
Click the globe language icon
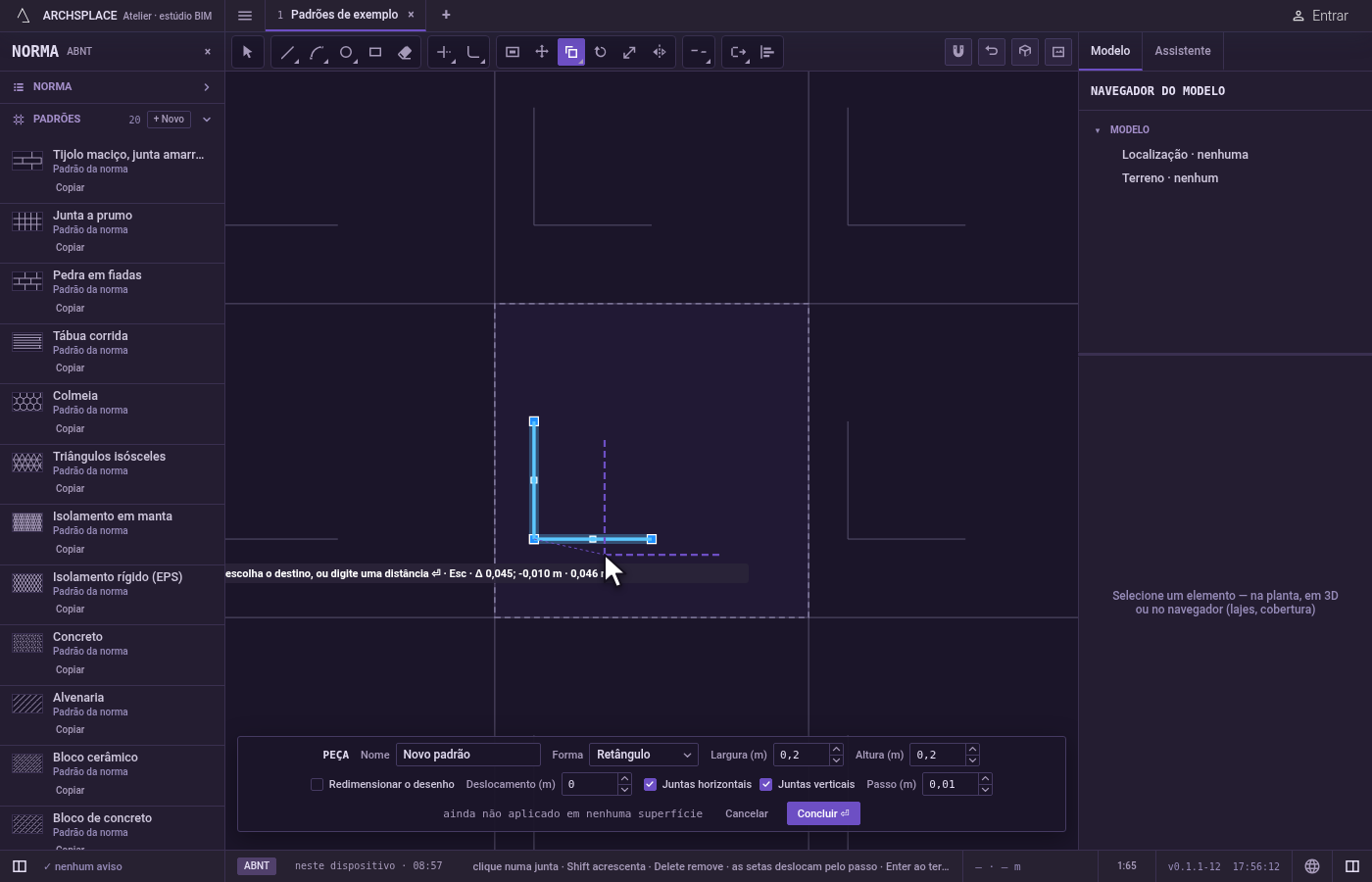pos(1312,866)
